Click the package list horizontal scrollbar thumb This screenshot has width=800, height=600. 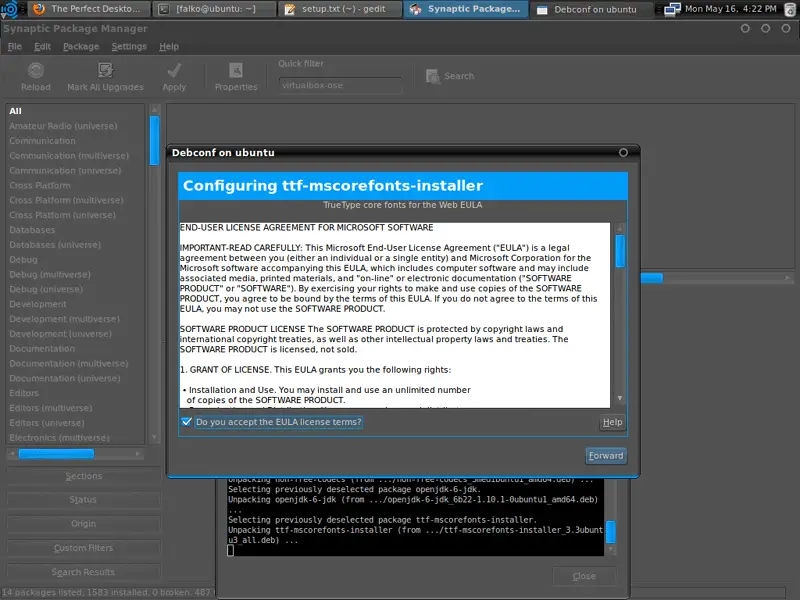(x=652, y=278)
